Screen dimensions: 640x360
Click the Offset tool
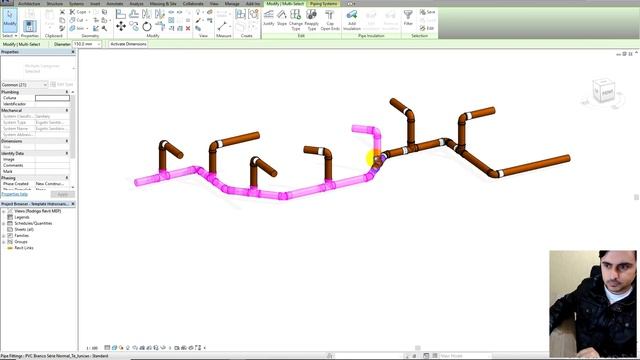point(134,14)
